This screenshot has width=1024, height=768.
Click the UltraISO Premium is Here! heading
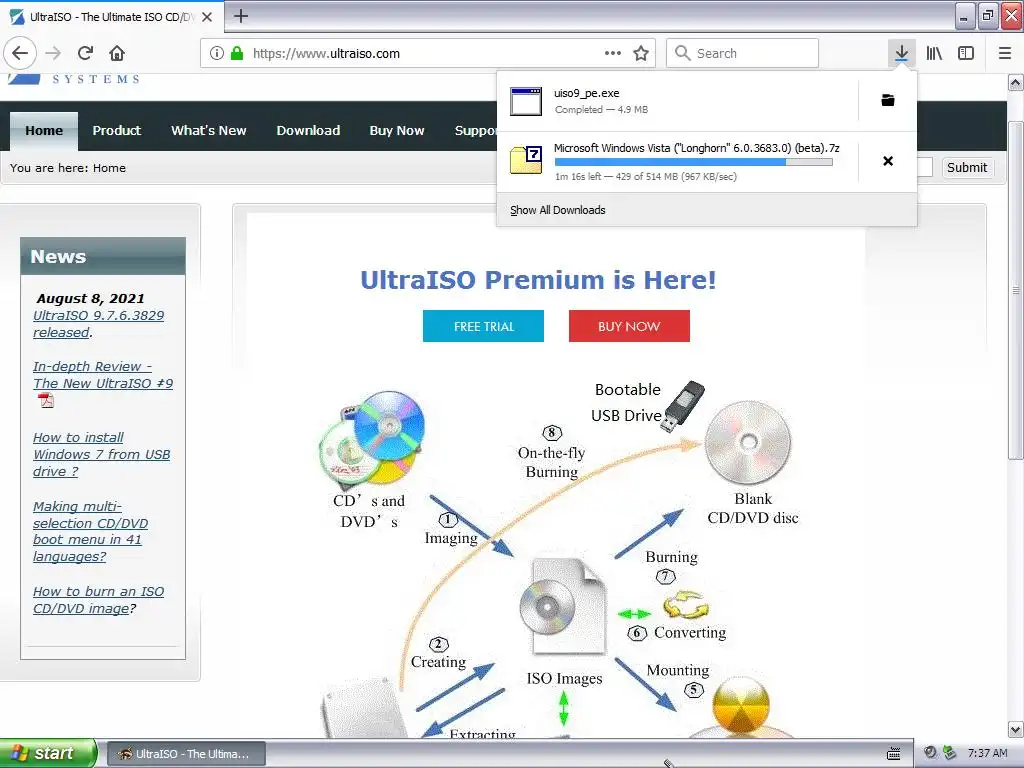pyautogui.click(x=538, y=280)
